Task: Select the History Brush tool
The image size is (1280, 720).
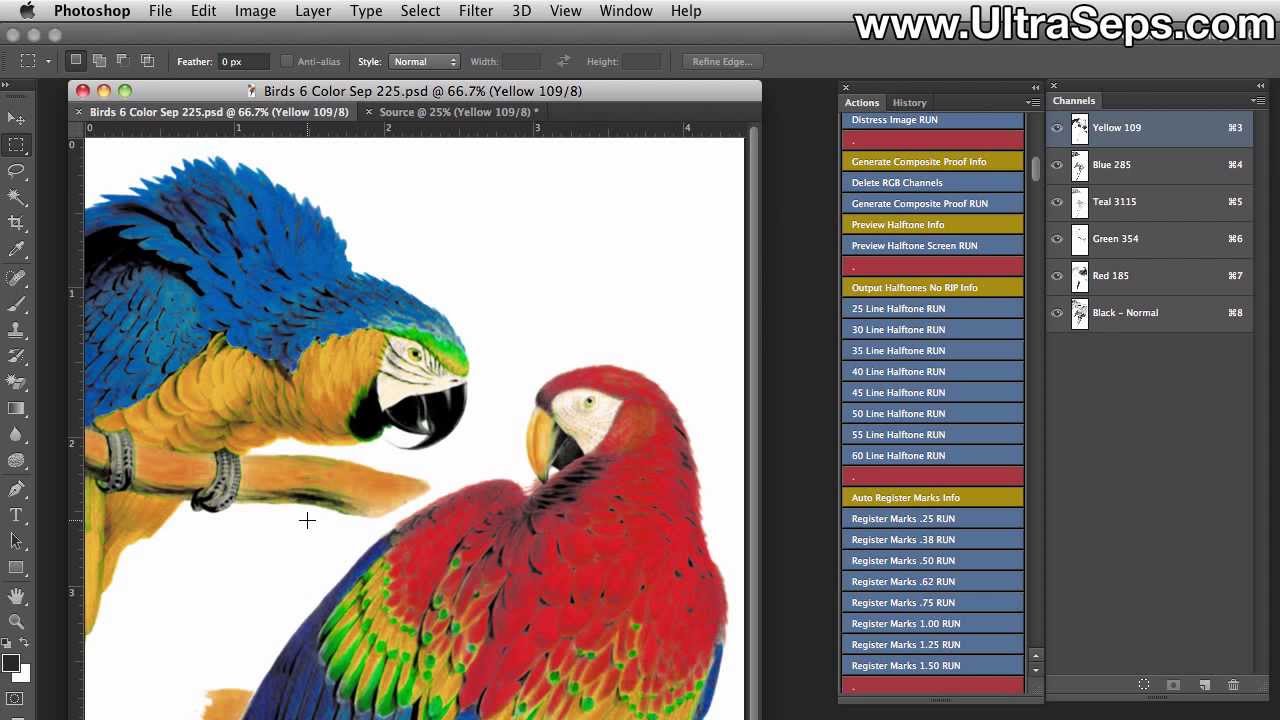Action: (16, 356)
